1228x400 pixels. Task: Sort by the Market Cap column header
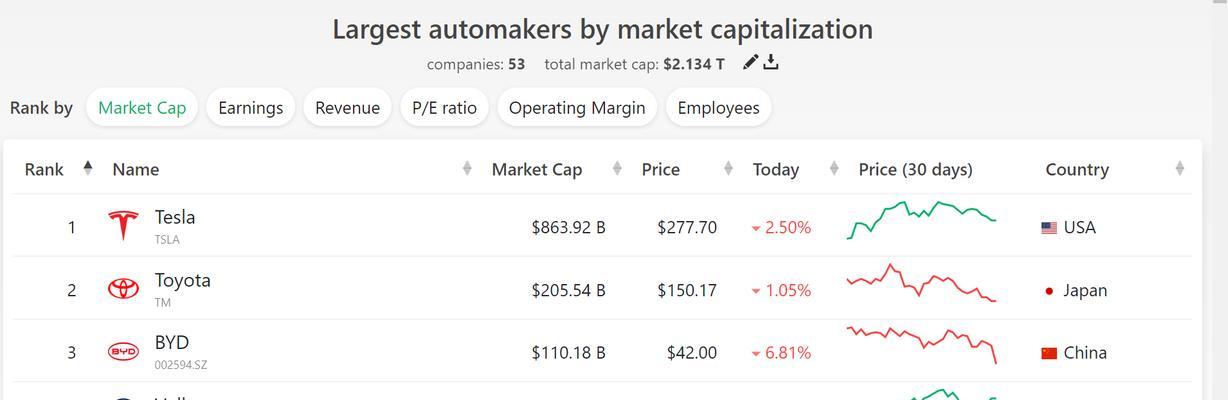point(536,169)
